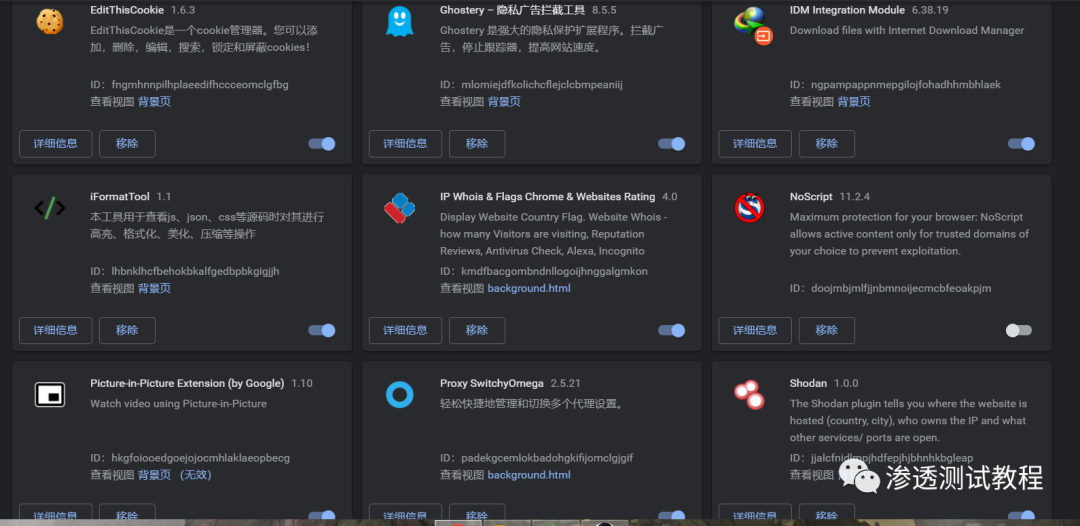The width and height of the screenshot is (1080, 526).
Task: Disable the EditThisCookie extension toggle
Action: click(x=322, y=144)
